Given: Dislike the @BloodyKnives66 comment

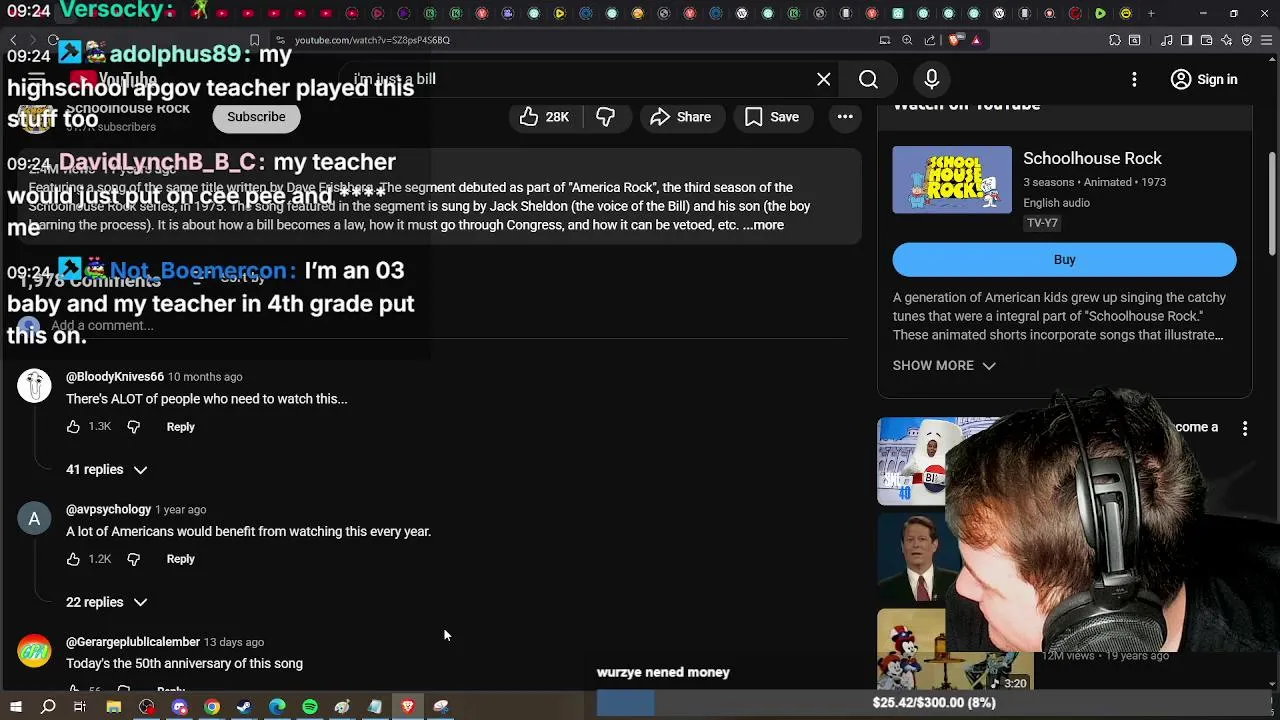Looking at the screenshot, I should pyautogui.click(x=133, y=427).
